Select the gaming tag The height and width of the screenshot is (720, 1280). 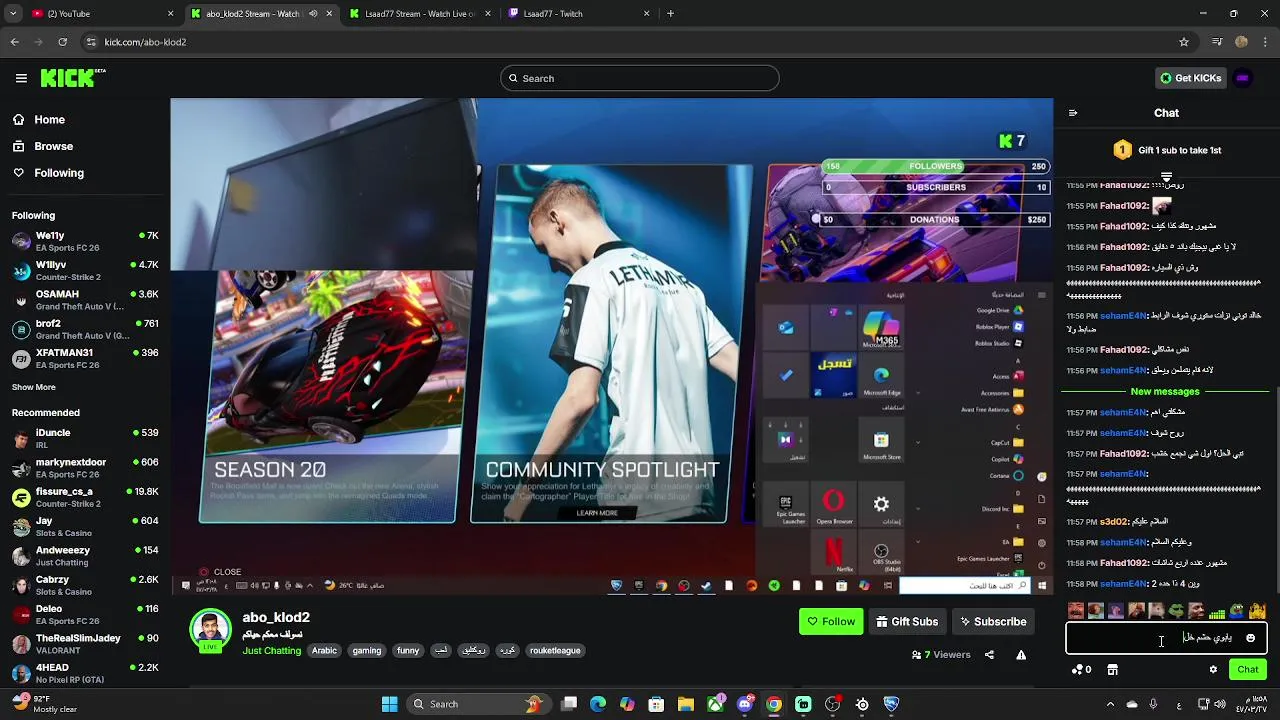[367, 651]
